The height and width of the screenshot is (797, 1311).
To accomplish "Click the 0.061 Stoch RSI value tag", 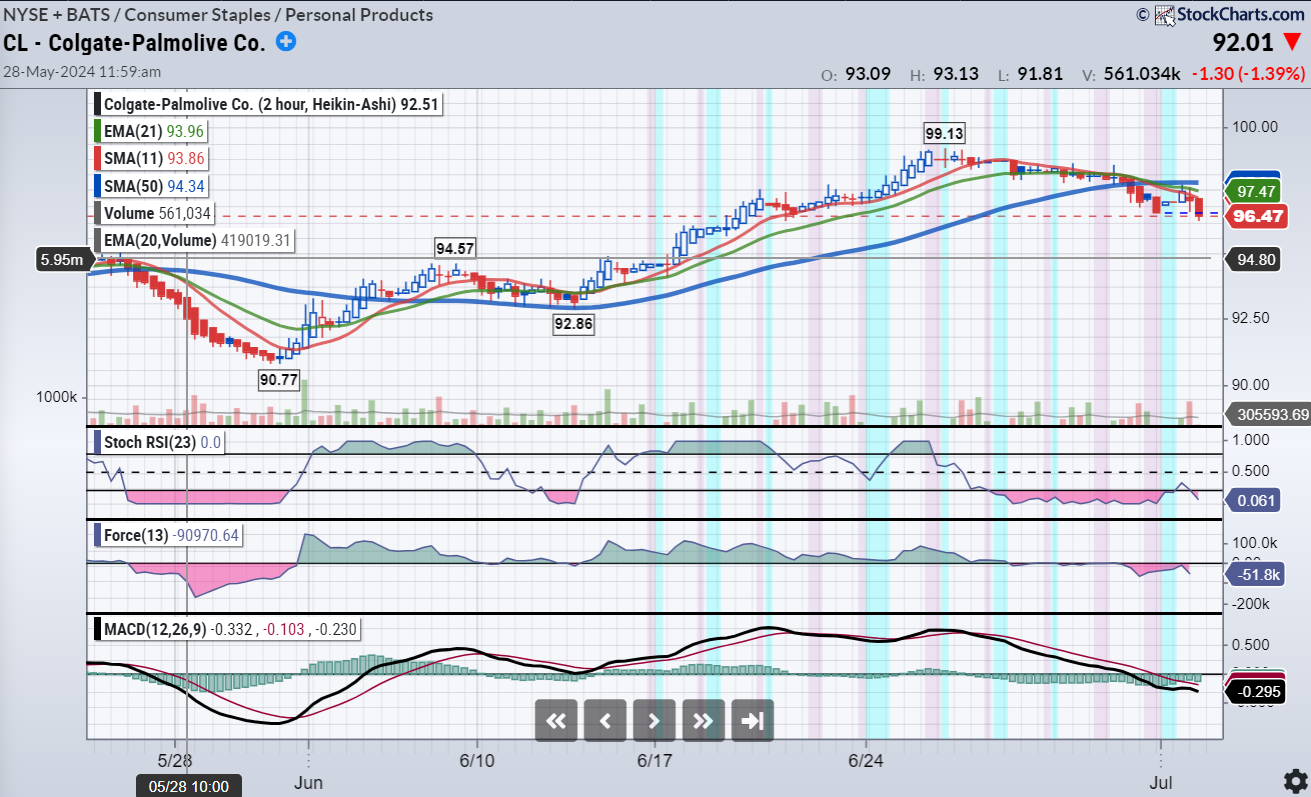I will click(1254, 500).
